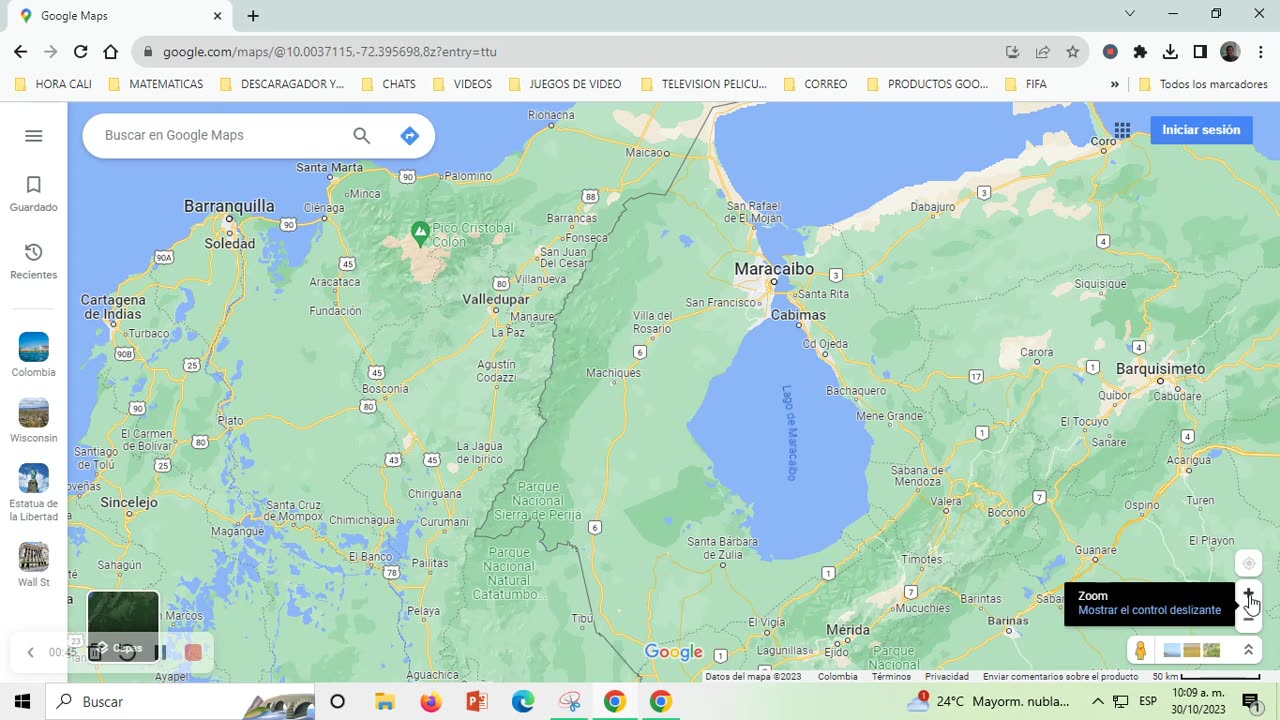This screenshot has height=720, width=1280.
Task: Click the address bar URL
Action: pyautogui.click(x=329, y=52)
